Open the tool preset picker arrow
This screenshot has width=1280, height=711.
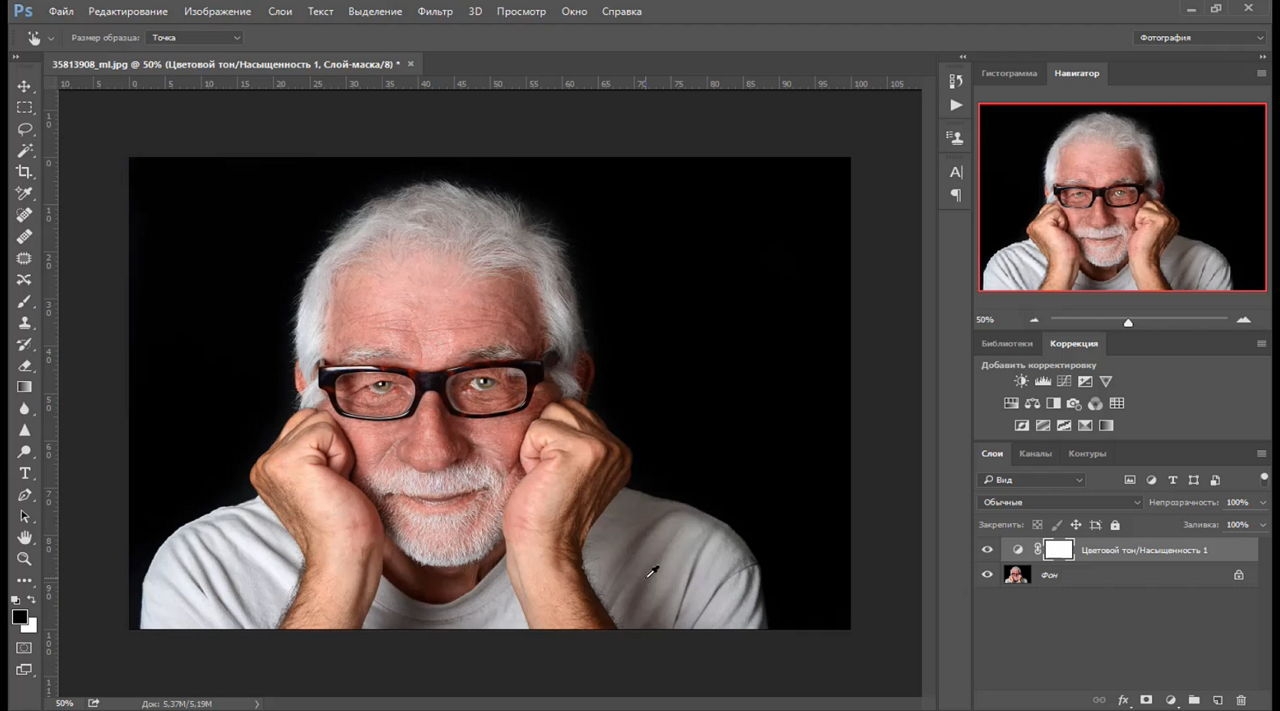click(50, 38)
